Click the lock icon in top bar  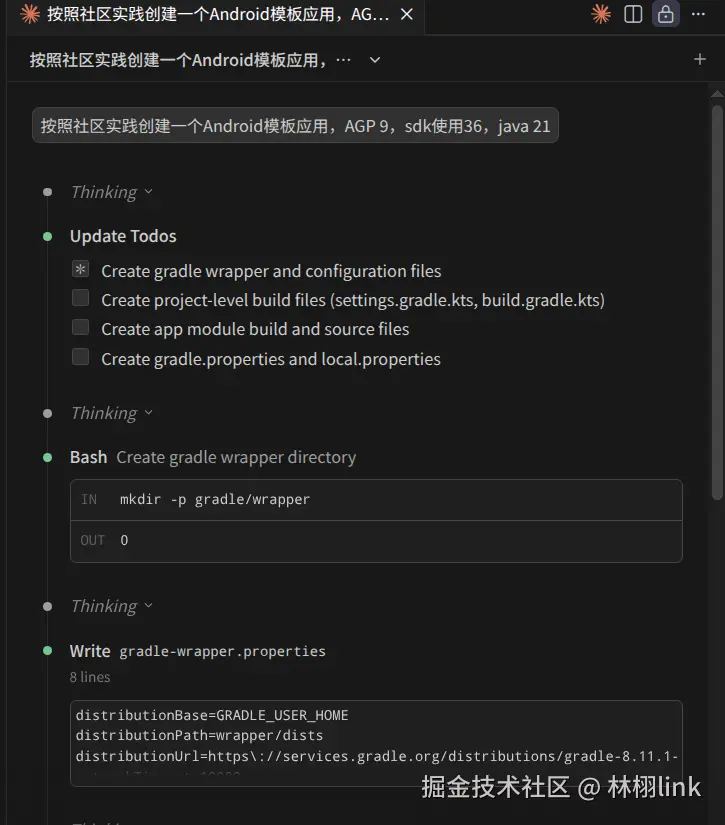click(665, 14)
